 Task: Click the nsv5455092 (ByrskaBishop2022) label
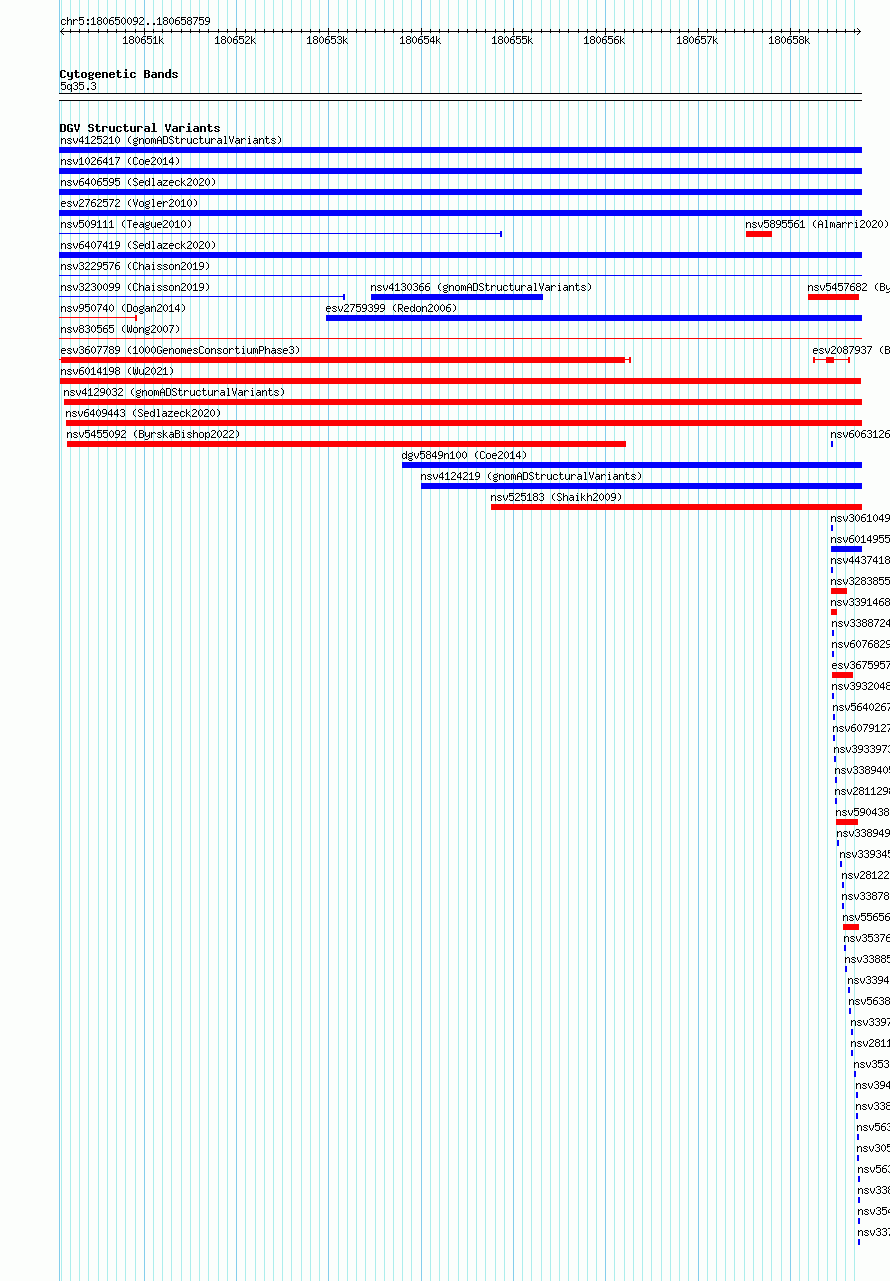[x=154, y=434]
